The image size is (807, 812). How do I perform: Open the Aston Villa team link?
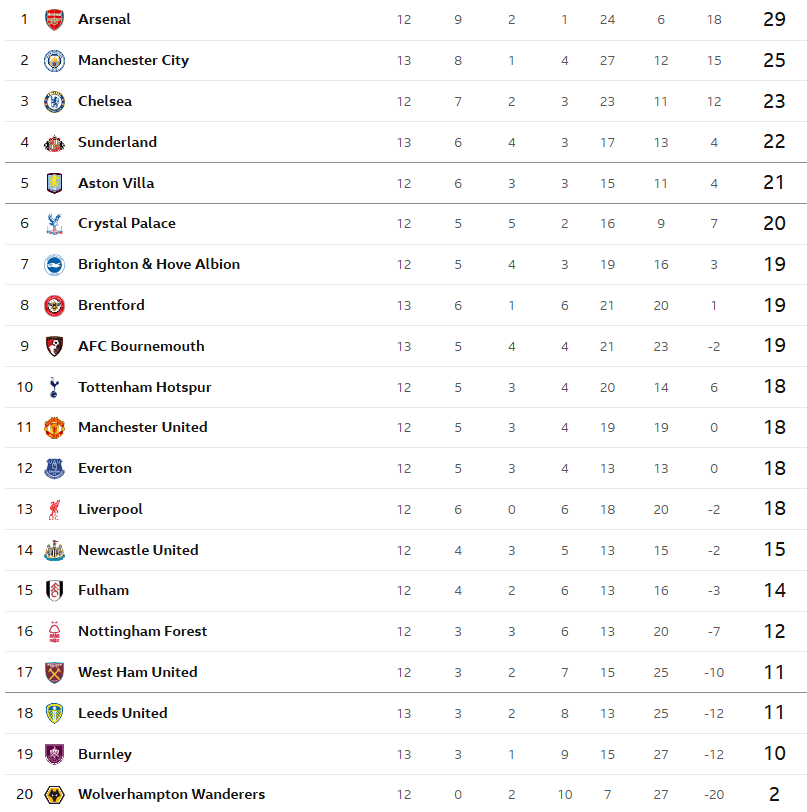pyautogui.click(x=116, y=183)
